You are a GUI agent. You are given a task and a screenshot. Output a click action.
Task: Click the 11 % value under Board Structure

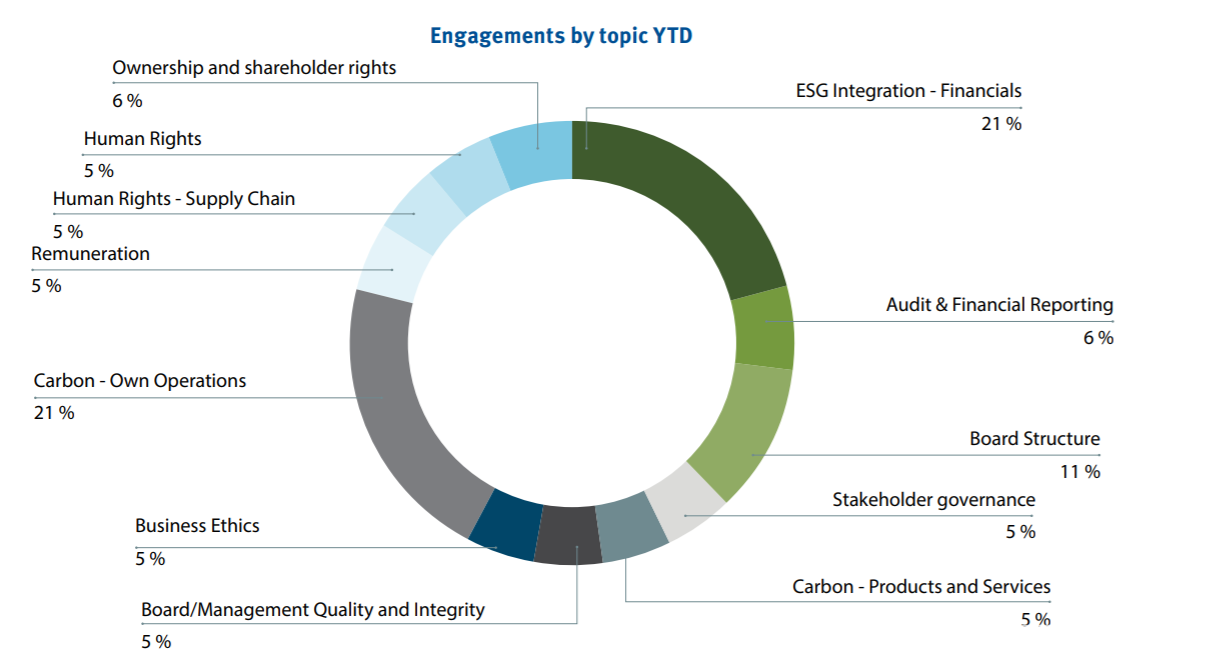(x=1080, y=472)
